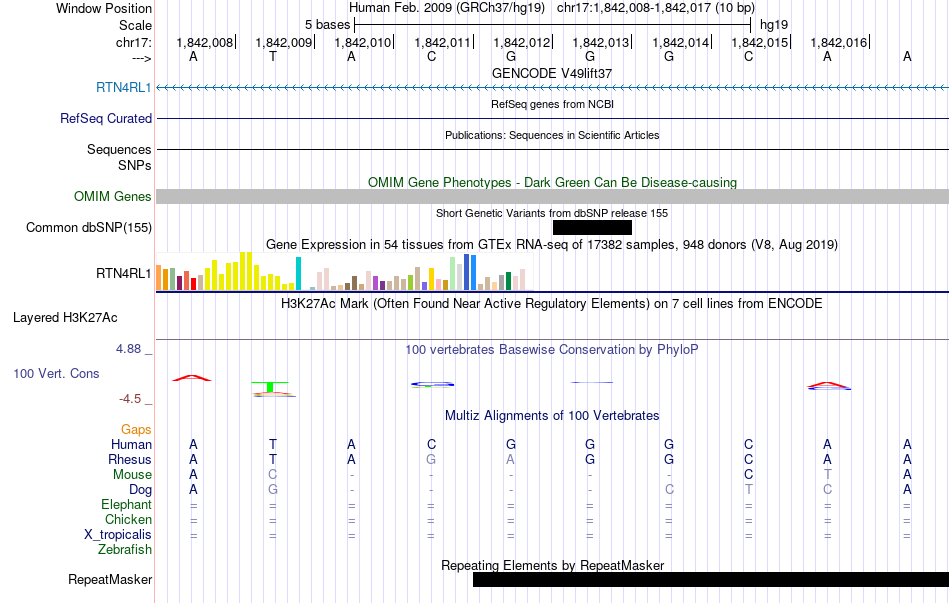950x603 pixels.
Task: Click the 4.88 PhyloP upper scale value
Action: pos(128,349)
